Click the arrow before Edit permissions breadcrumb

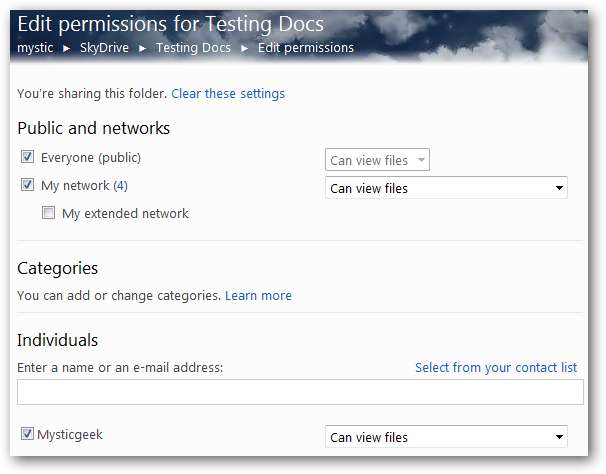[245, 48]
